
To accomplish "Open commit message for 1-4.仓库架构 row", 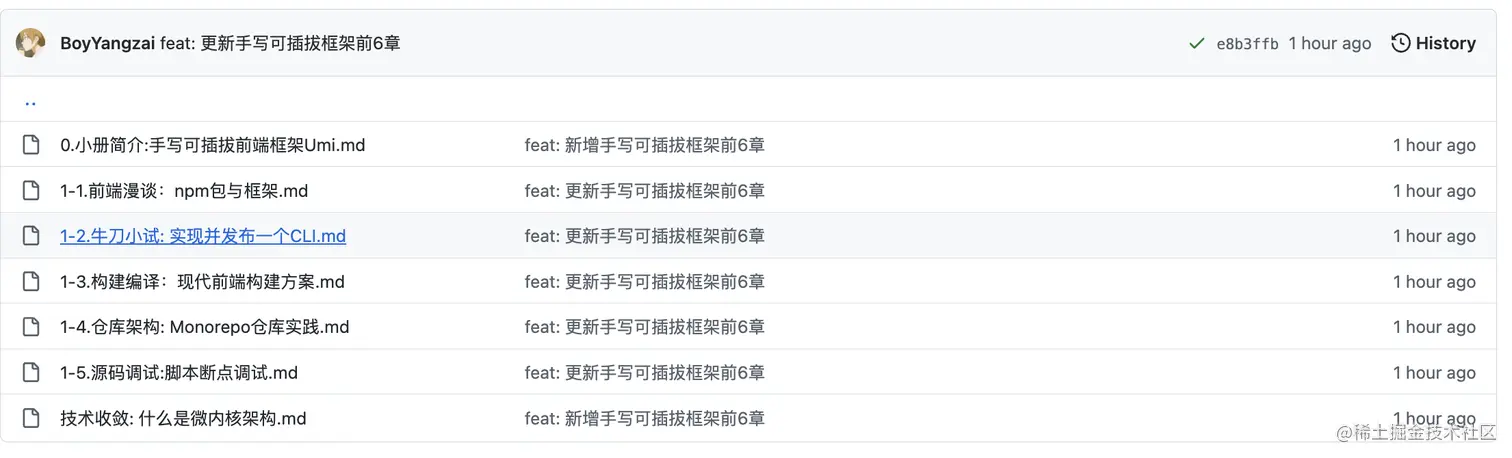I will pos(644,327).
